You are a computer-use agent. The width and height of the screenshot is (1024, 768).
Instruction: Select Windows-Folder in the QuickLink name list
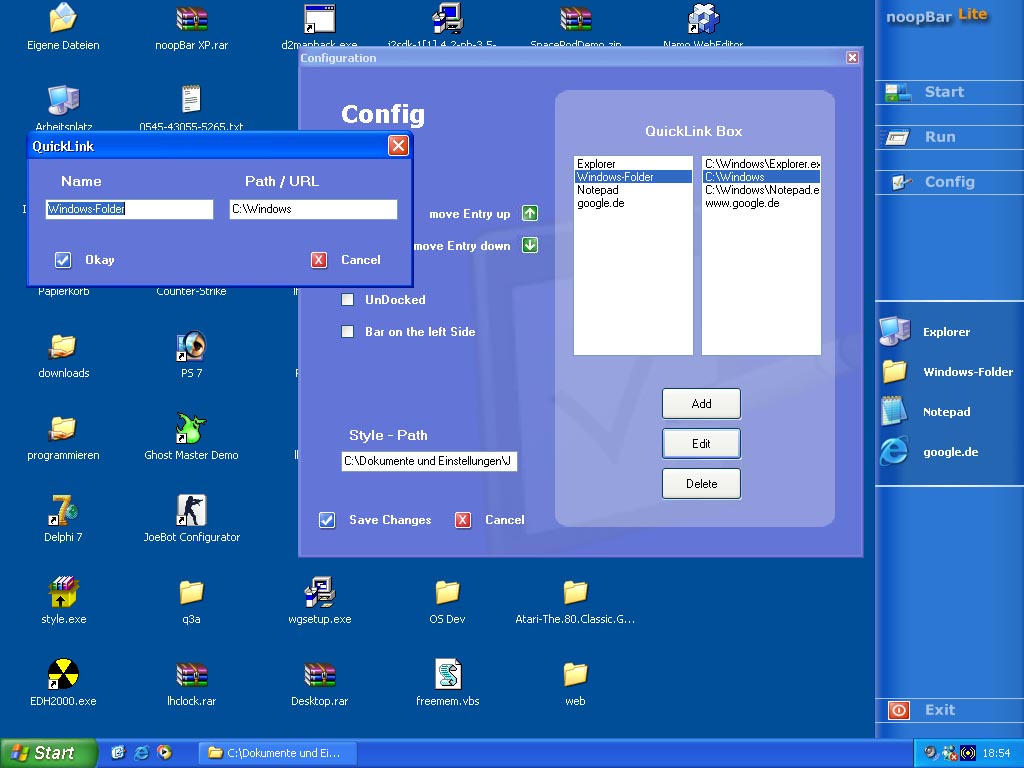pyautogui.click(x=633, y=177)
